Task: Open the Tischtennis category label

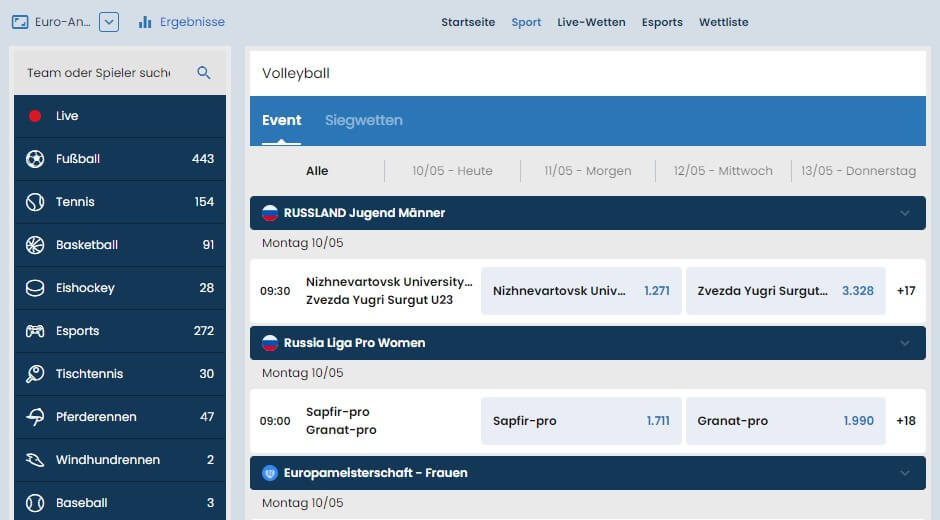Action: coord(89,374)
